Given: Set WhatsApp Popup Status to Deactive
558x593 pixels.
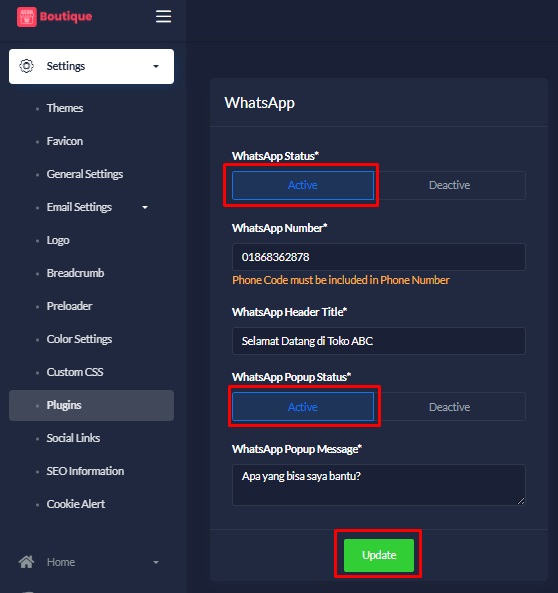Looking at the screenshot, I should pos(449,407).
